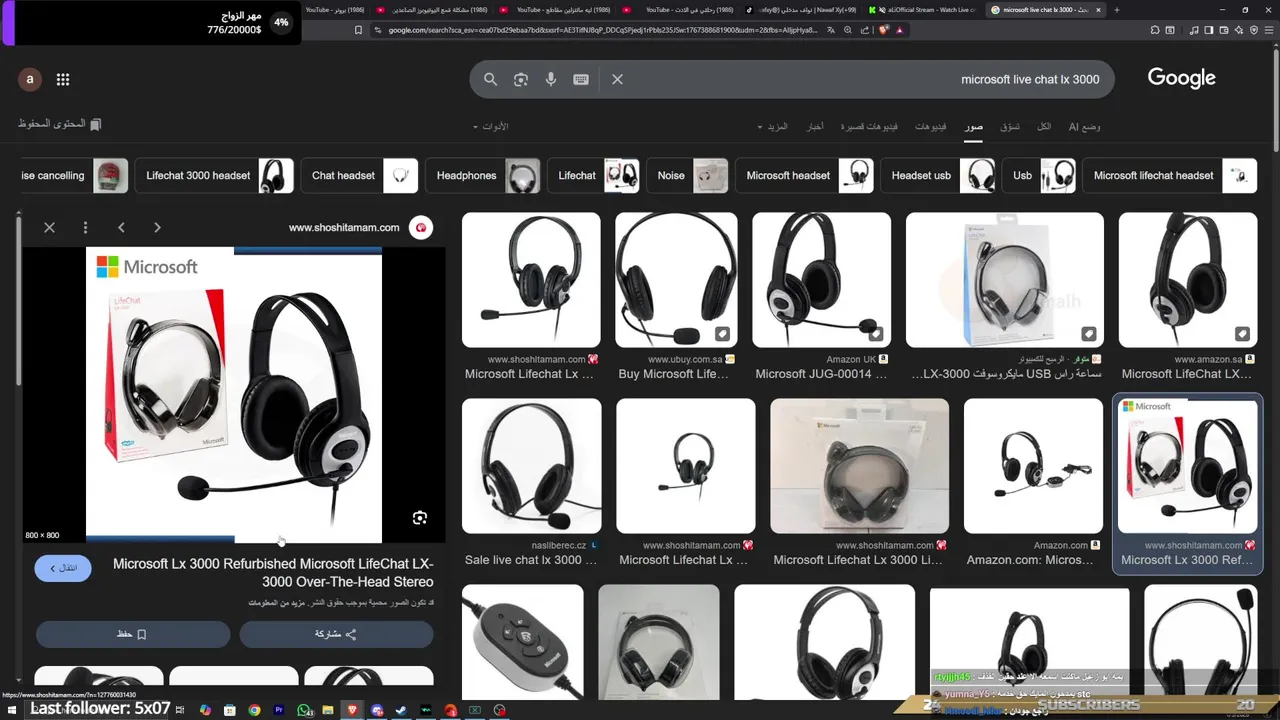The width and height of the screenshot is (1280, 720).
Task: Click the انتقال (Visit) button
Action: tap(63, 568)
